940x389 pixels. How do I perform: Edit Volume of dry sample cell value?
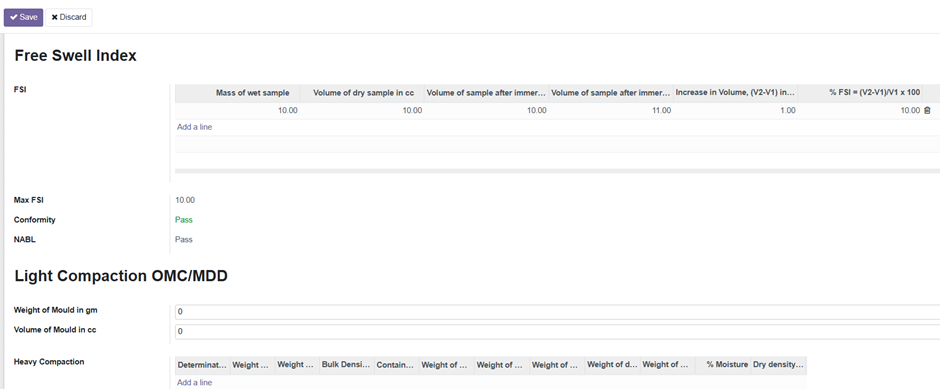click(x=361, y=110)
